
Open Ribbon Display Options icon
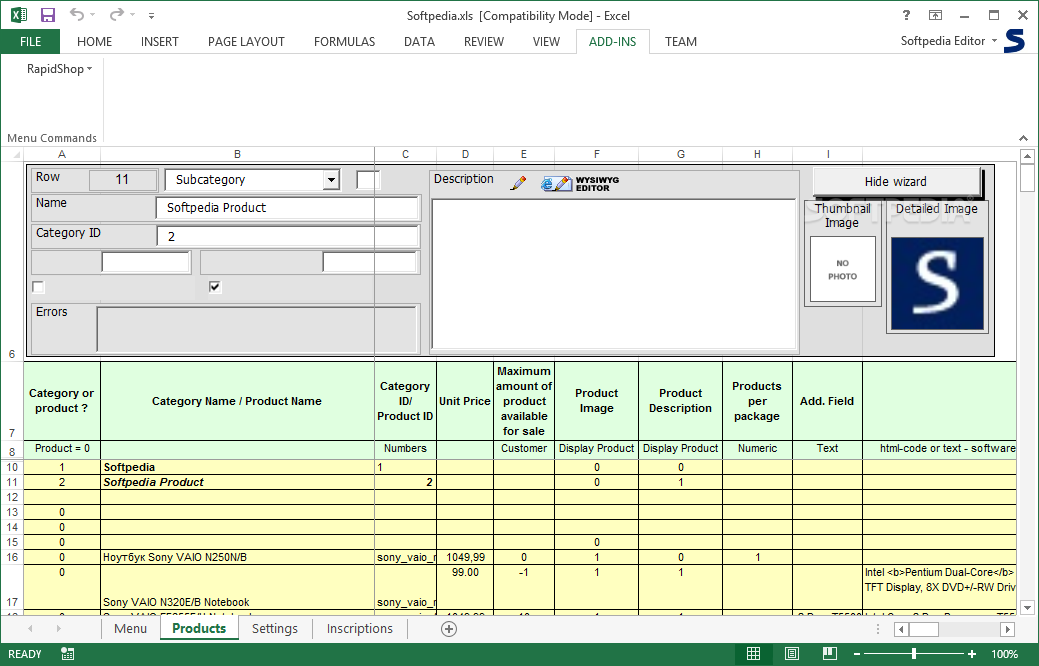pos(935,15)
